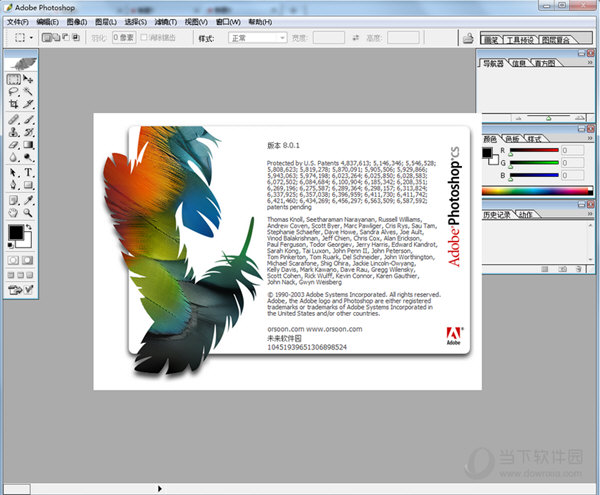Open the History palette flyout menu
The image size is (600, 495).
click(x=590, y=214)
